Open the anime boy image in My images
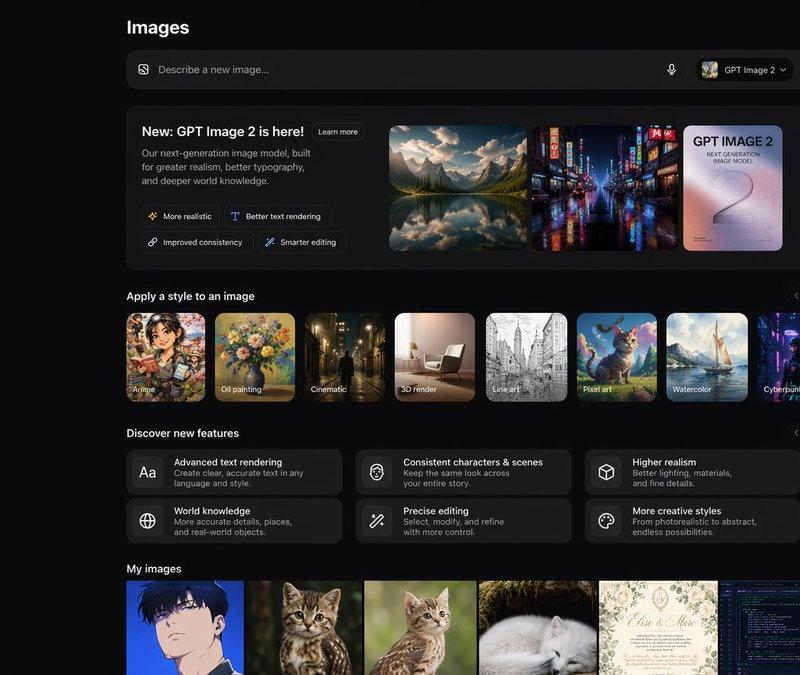800x675 pixels. pos(185,628)
